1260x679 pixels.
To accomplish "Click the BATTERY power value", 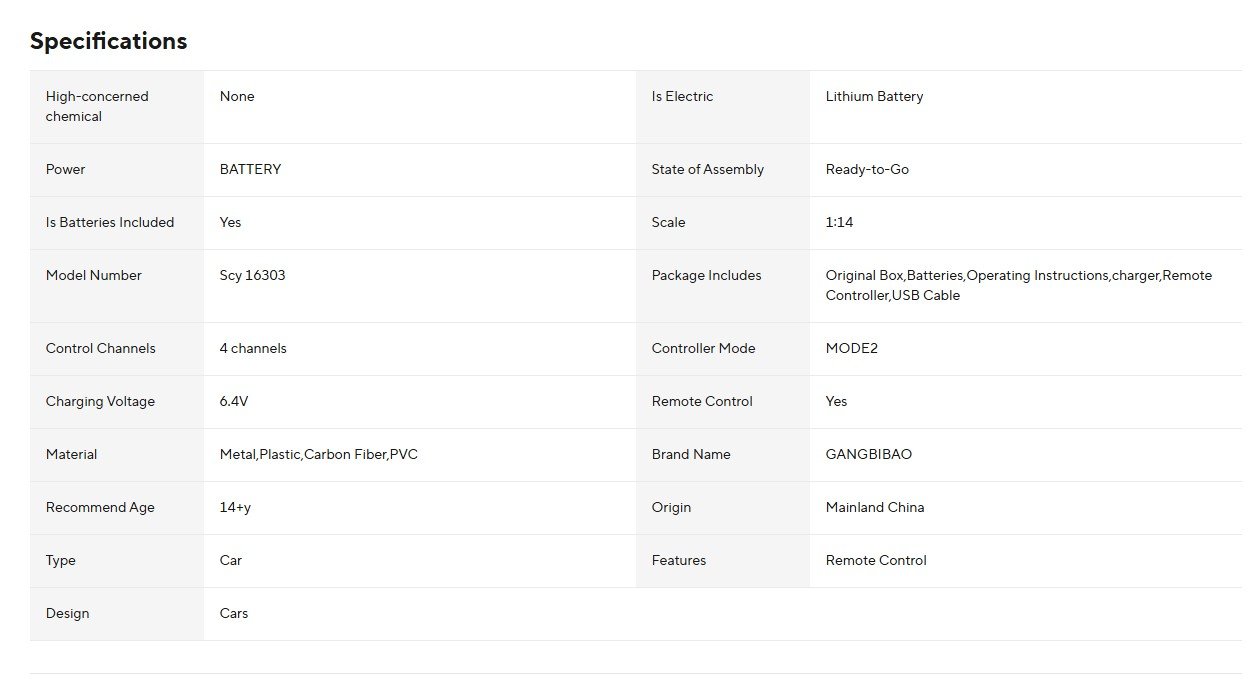I will coord(250,169).
